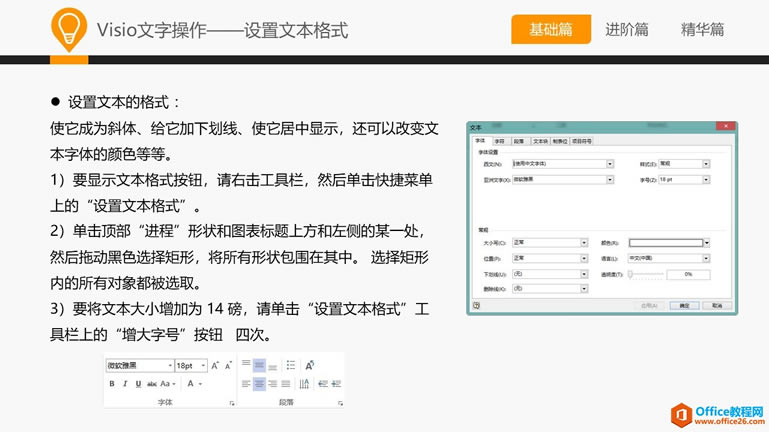Click the highlighted align middle vertical icon

click(x=259, y=365)
